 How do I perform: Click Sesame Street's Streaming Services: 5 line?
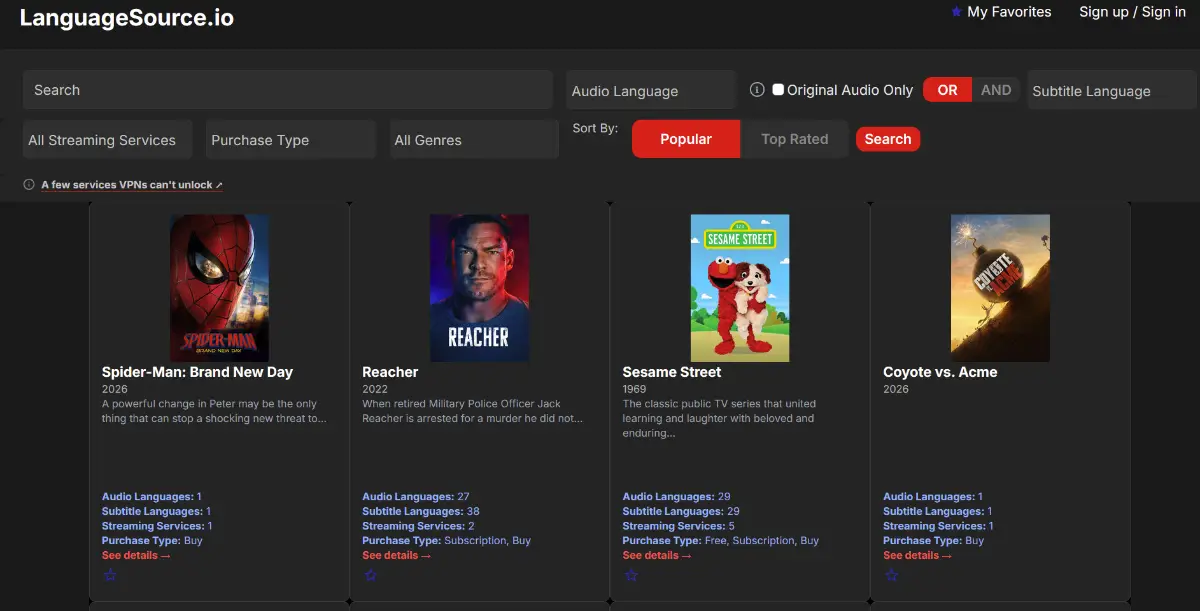click(x=679, y=526)
